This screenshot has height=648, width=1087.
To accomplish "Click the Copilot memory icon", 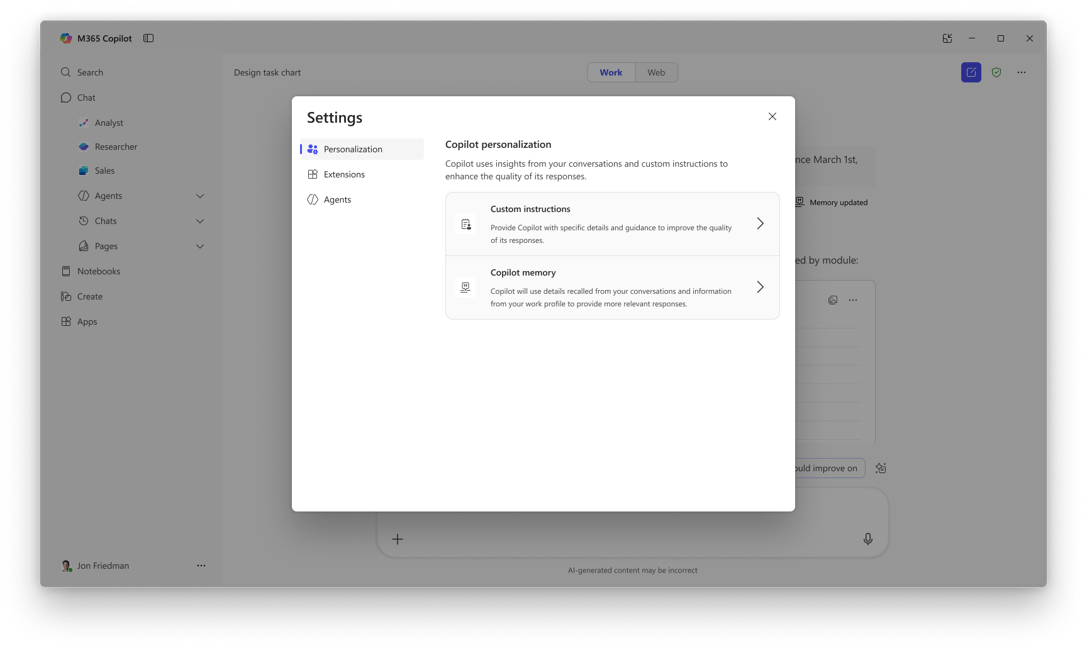I will (x=466, y=288).
